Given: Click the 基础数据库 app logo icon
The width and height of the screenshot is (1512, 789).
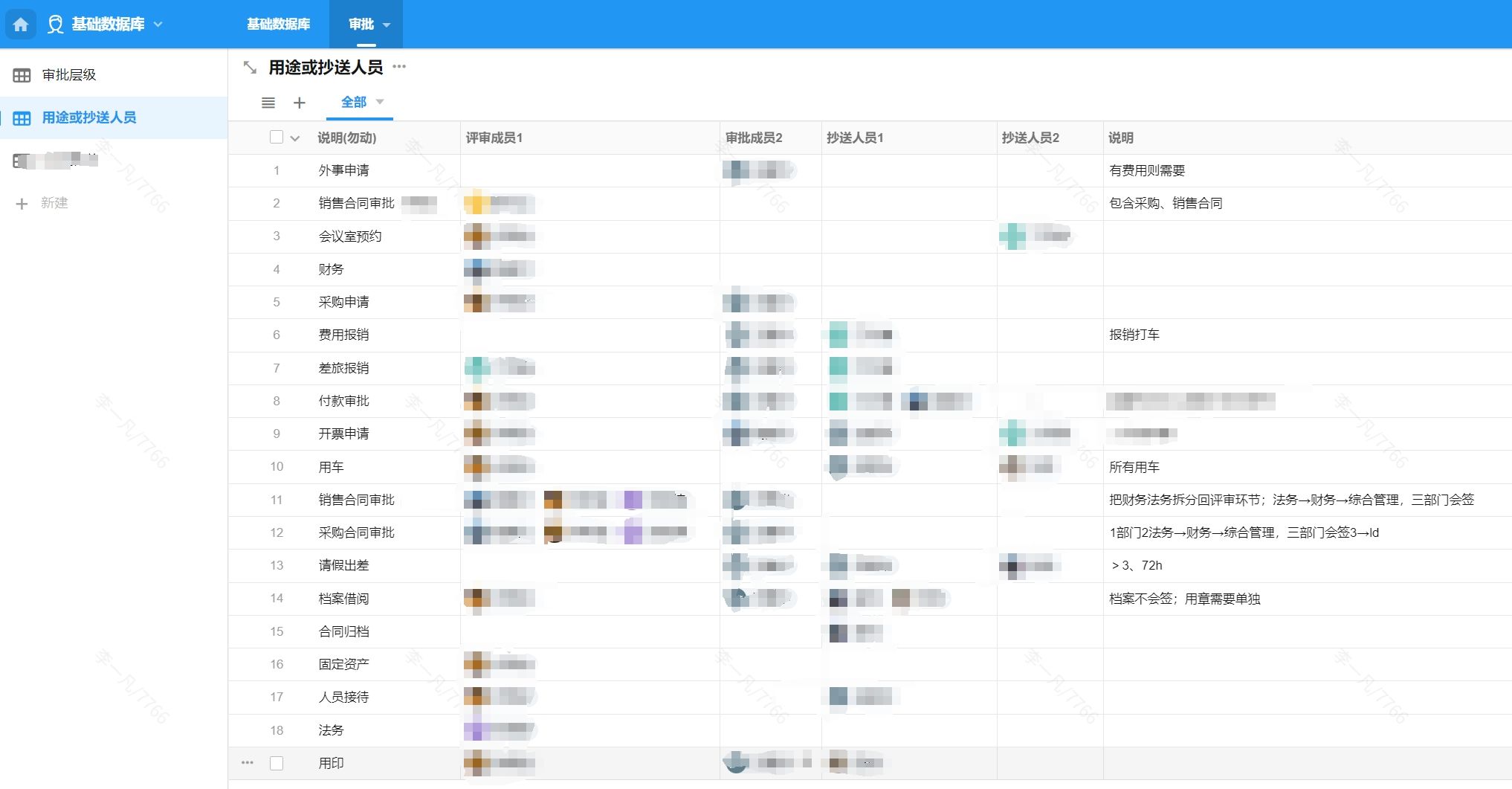Looking at the screenshot, I should pos(55,25).
